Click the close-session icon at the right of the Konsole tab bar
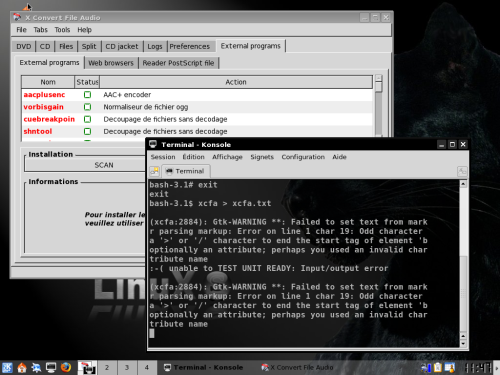The width and height of the screenshot is (500, 375). coord(462,171)
